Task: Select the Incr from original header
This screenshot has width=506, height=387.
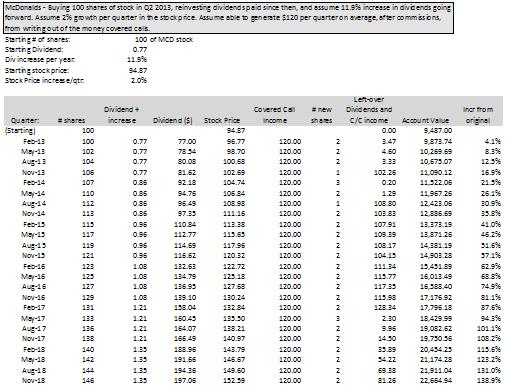Action: point(478,115)
